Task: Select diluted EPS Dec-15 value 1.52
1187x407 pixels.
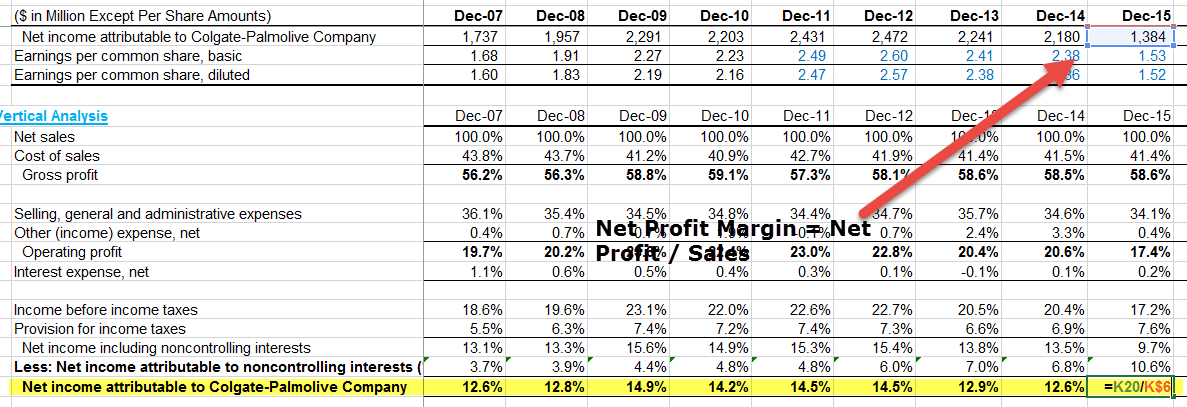Action: [1131, 75]
